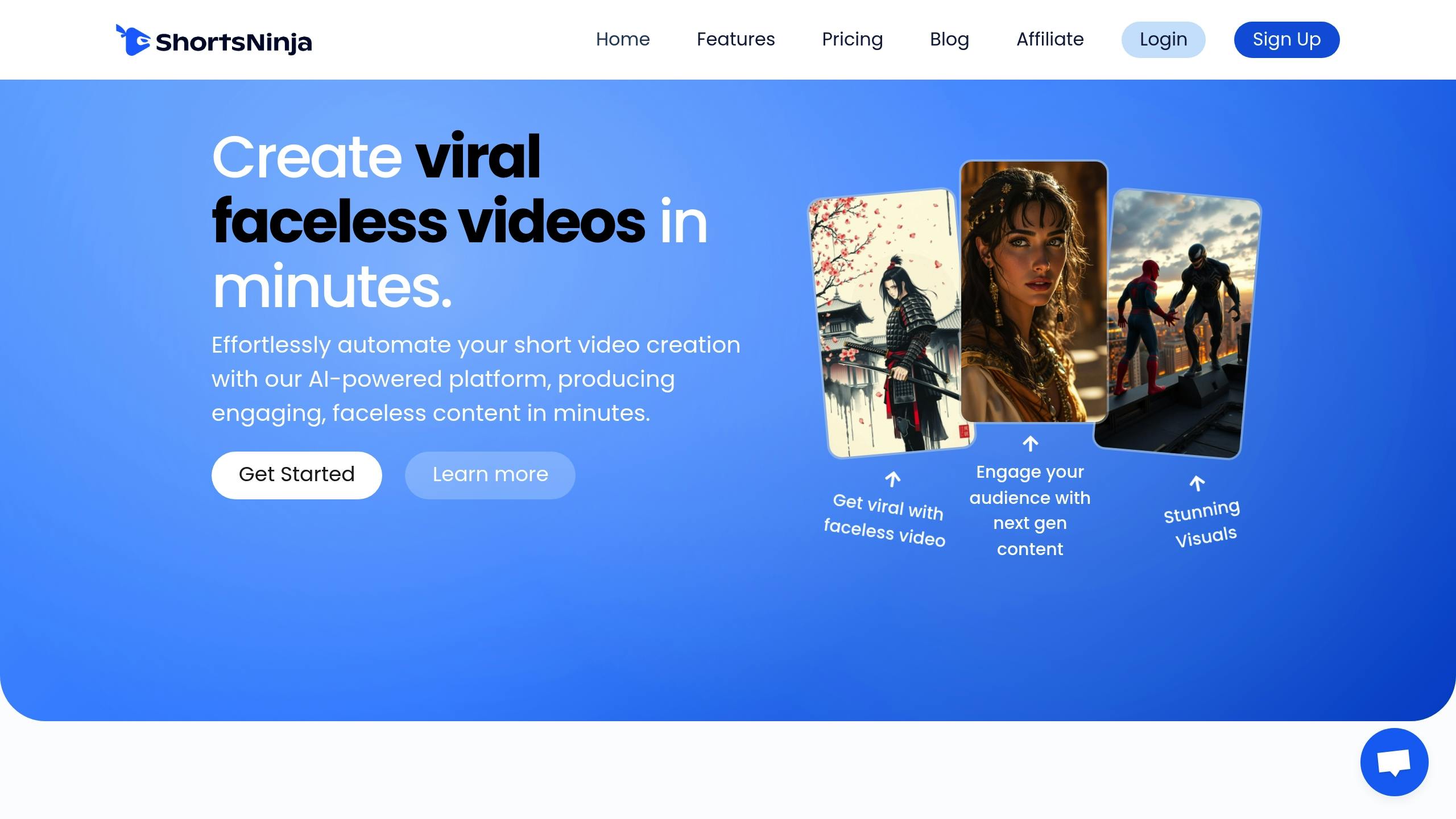Click the Login button
1456x819 pixels.
[x=1163, y=40]
